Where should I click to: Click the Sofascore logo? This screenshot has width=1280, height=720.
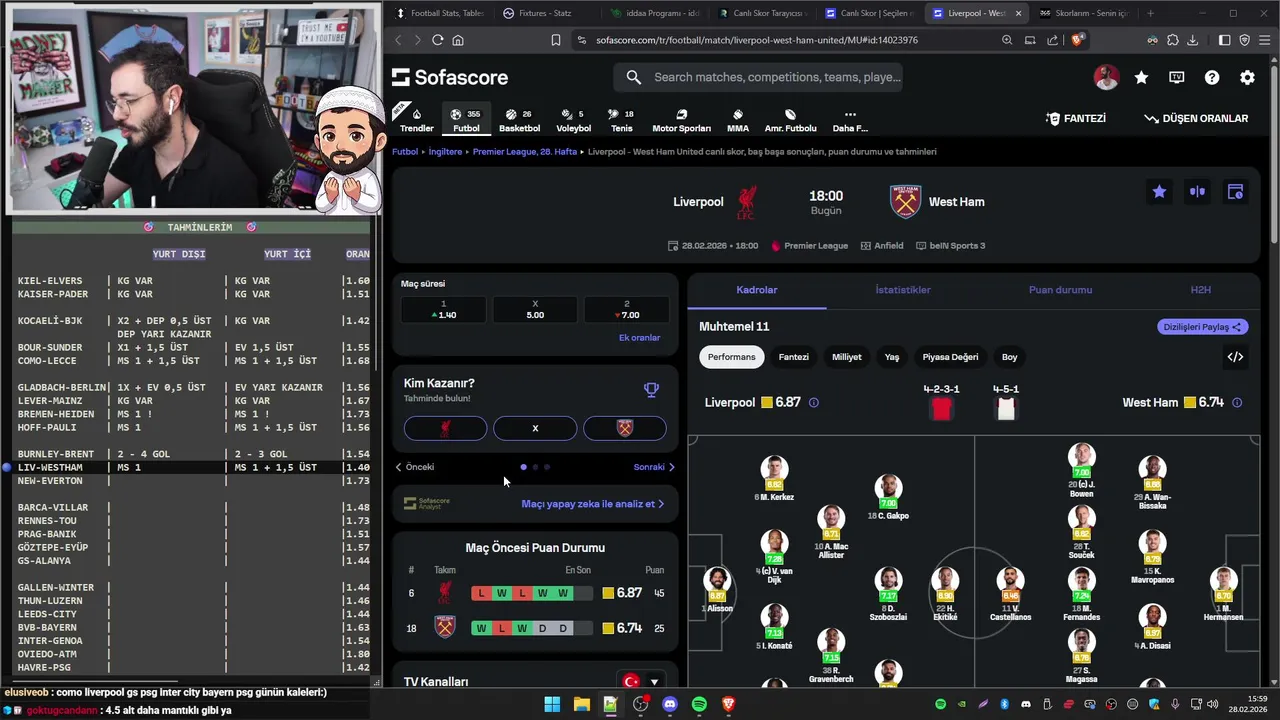click(x=450, y=77)
